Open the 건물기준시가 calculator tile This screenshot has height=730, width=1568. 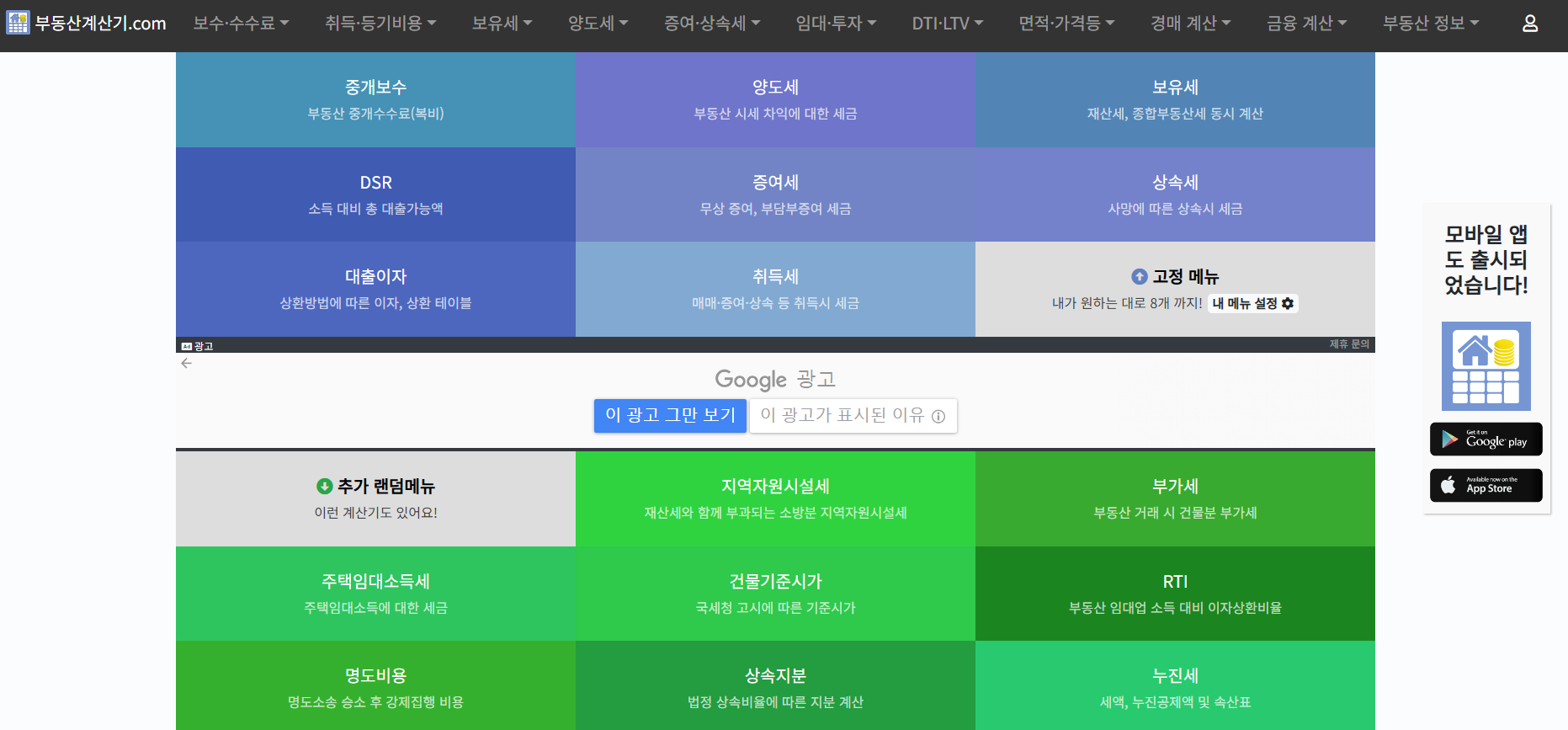(775, 594)
